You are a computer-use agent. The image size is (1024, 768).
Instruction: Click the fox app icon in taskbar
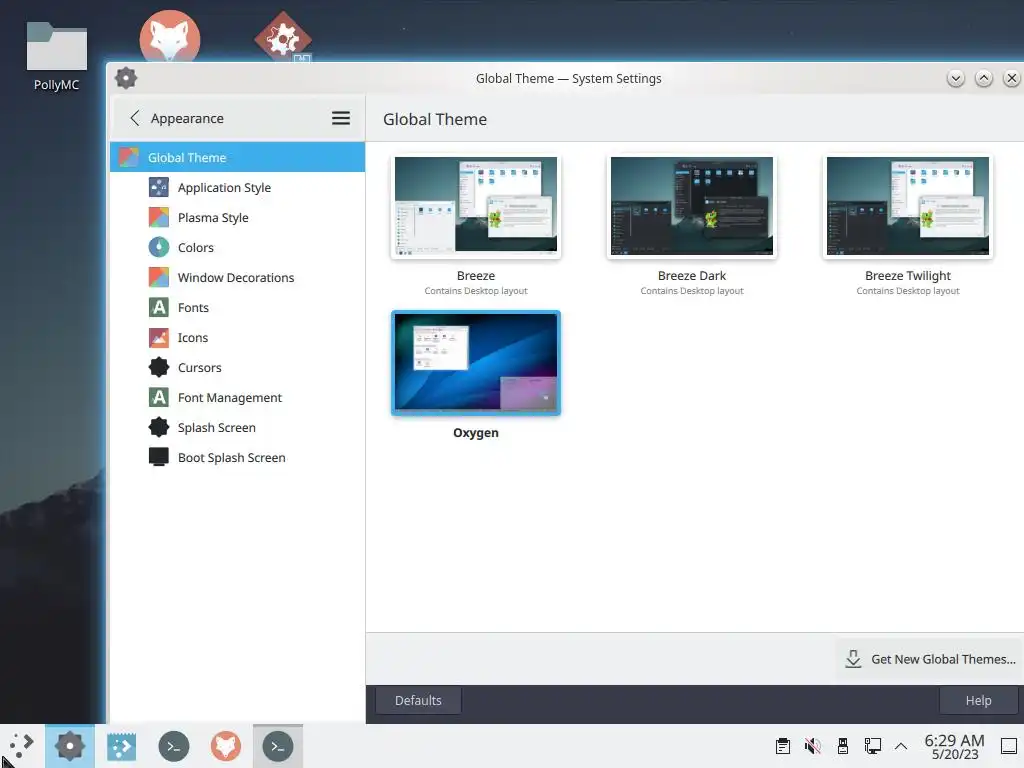click(x=226, y=746)
